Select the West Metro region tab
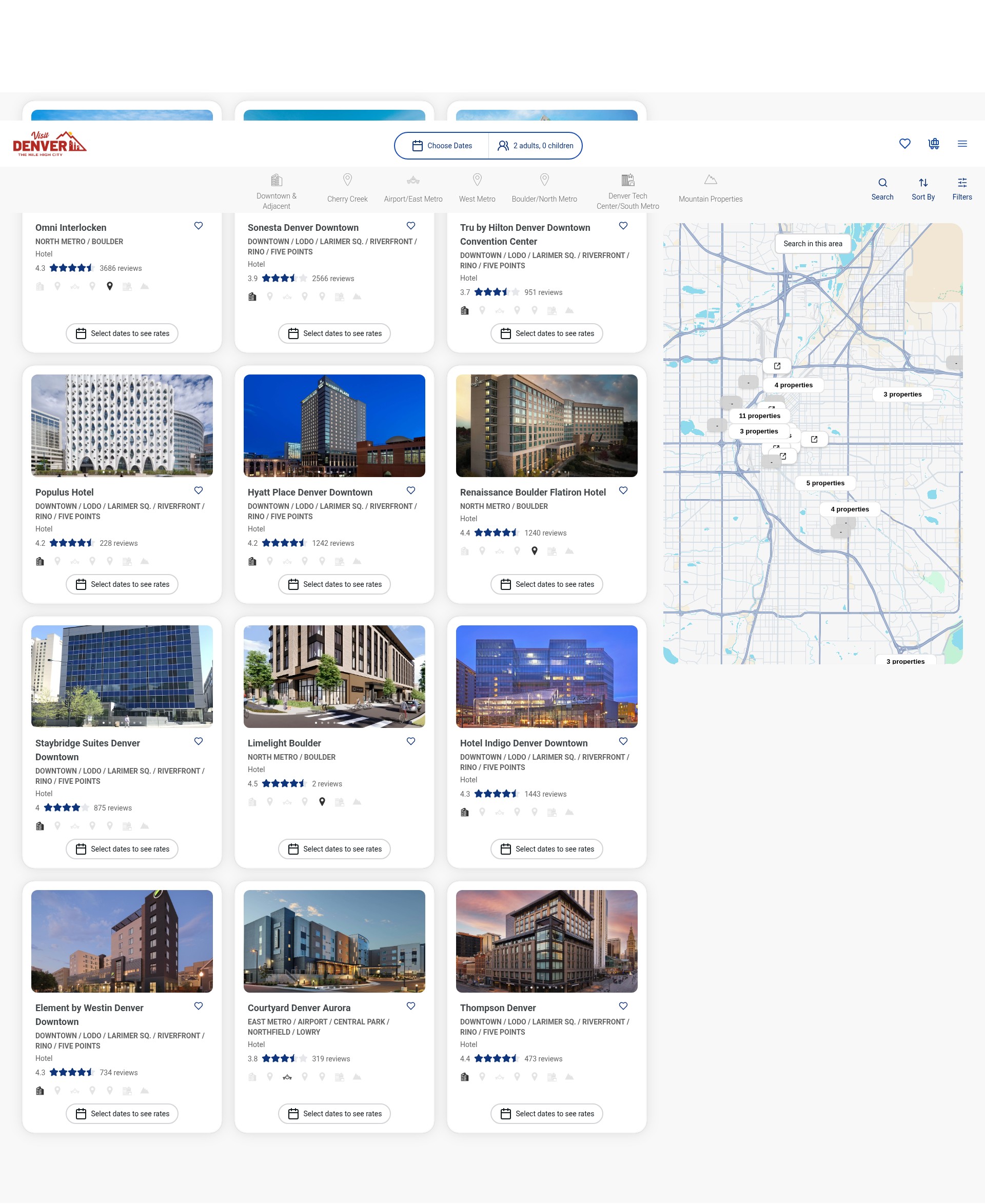This screenshot has width=985, height=1204. coord(477,188)
